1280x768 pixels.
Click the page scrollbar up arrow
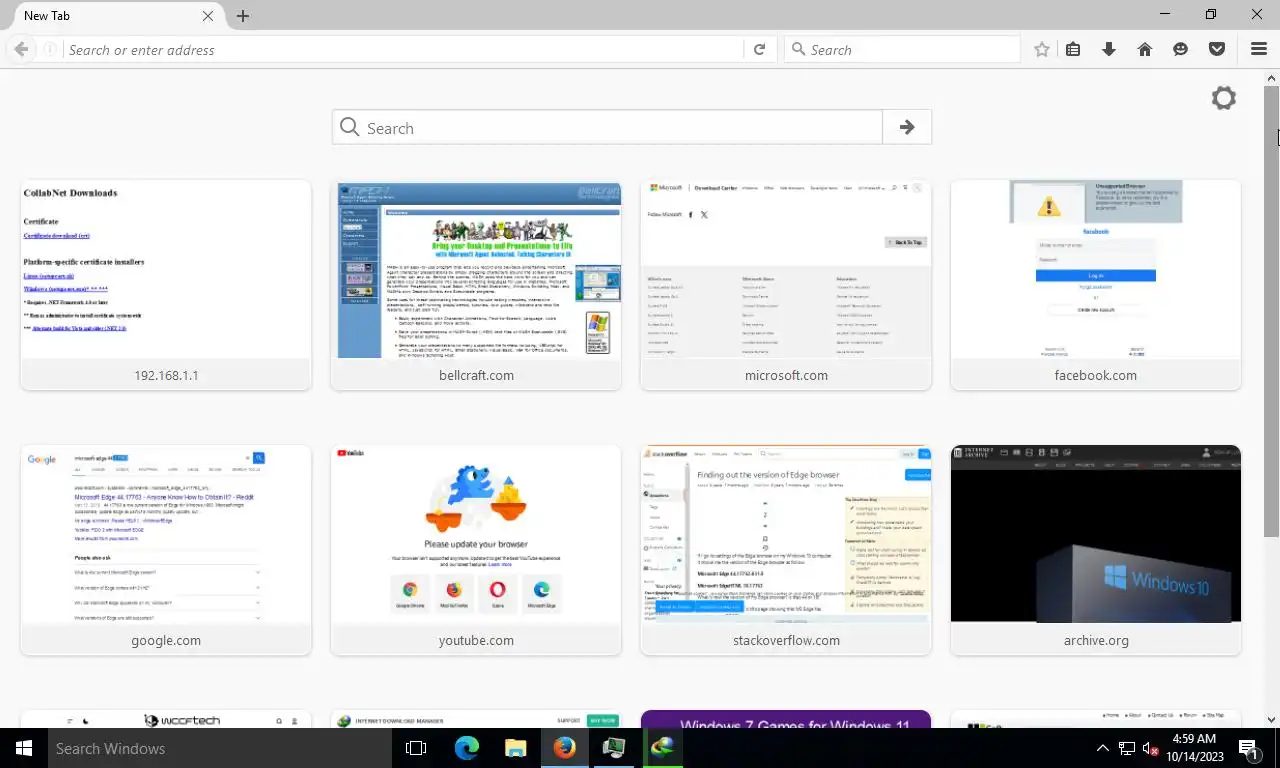(x=1272, y=78)
